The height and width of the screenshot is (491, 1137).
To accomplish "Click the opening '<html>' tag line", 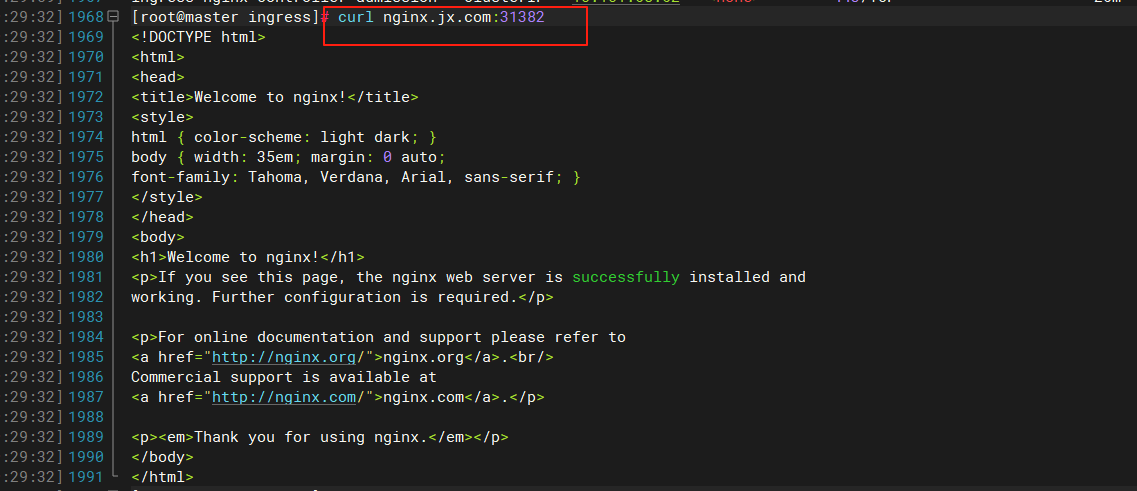I will point(158,57).
